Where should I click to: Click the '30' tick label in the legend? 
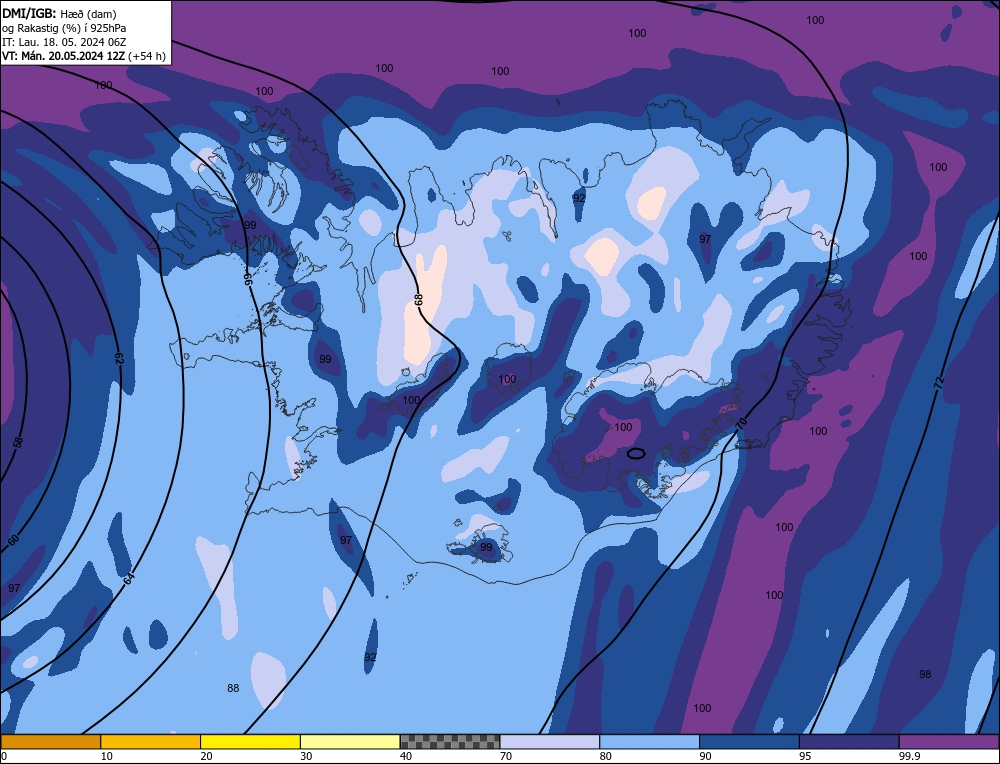(306, 756)
